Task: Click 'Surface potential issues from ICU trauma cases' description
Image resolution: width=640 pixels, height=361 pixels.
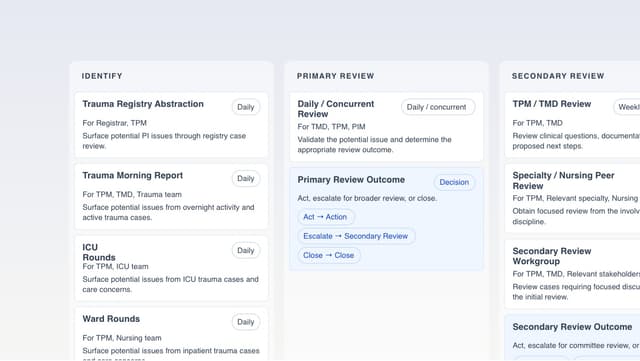Action: (x=170, y=284)
